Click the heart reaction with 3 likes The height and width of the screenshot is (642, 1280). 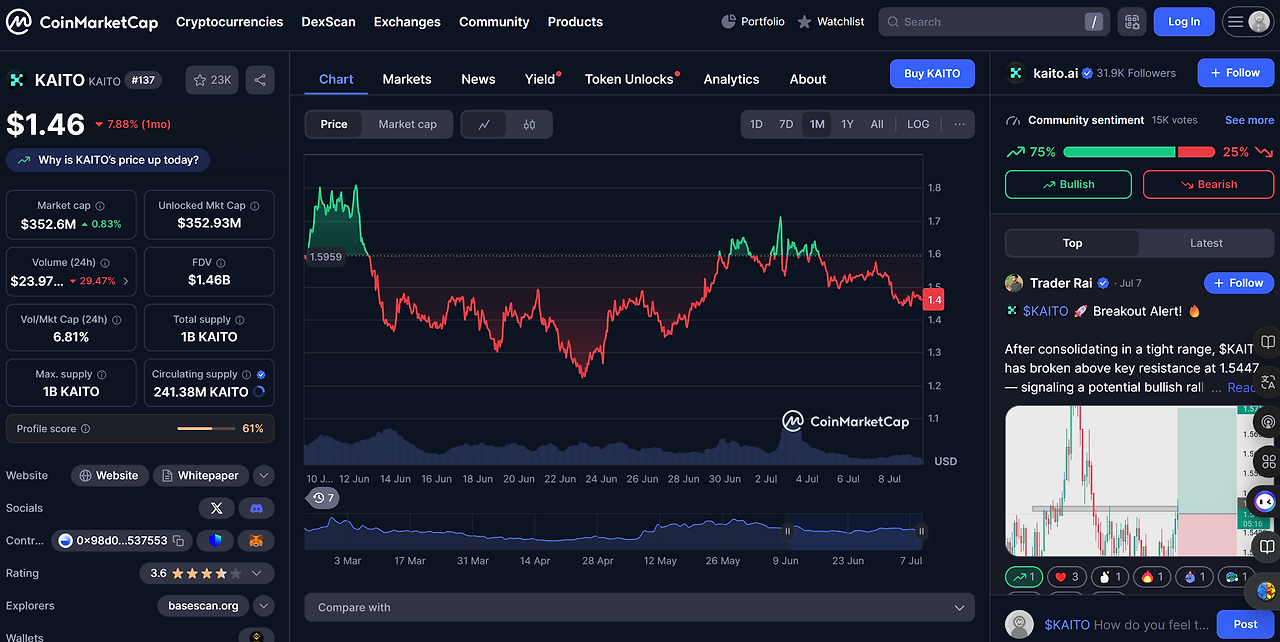click(1068, 577)
